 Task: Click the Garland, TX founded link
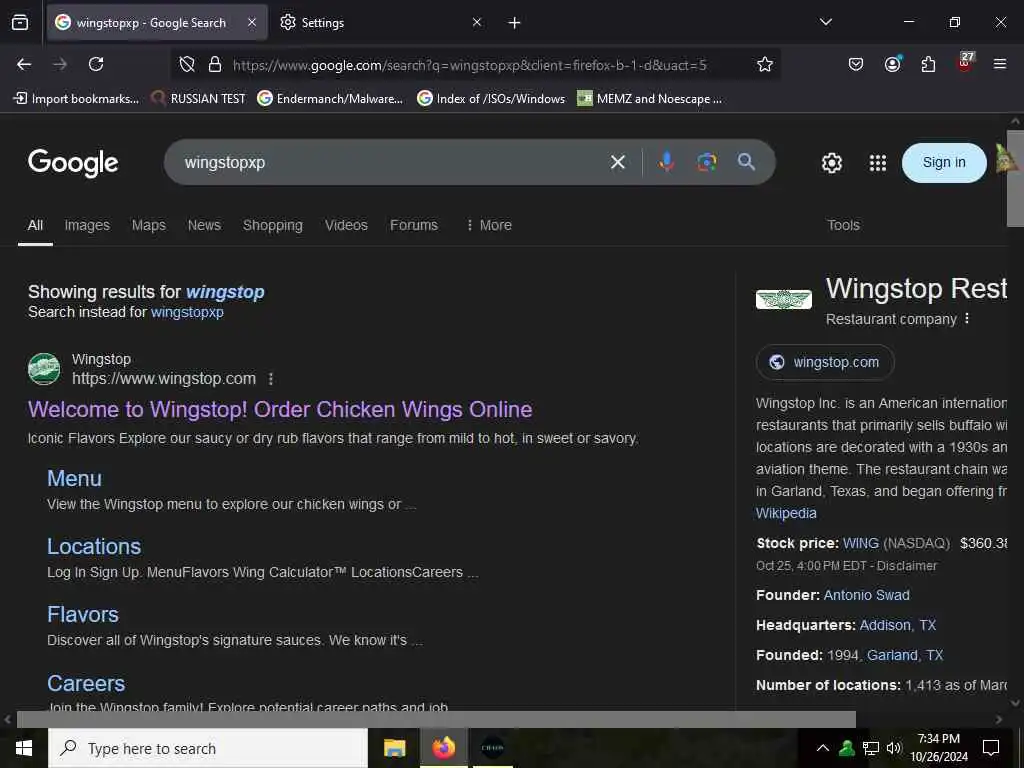905,655
